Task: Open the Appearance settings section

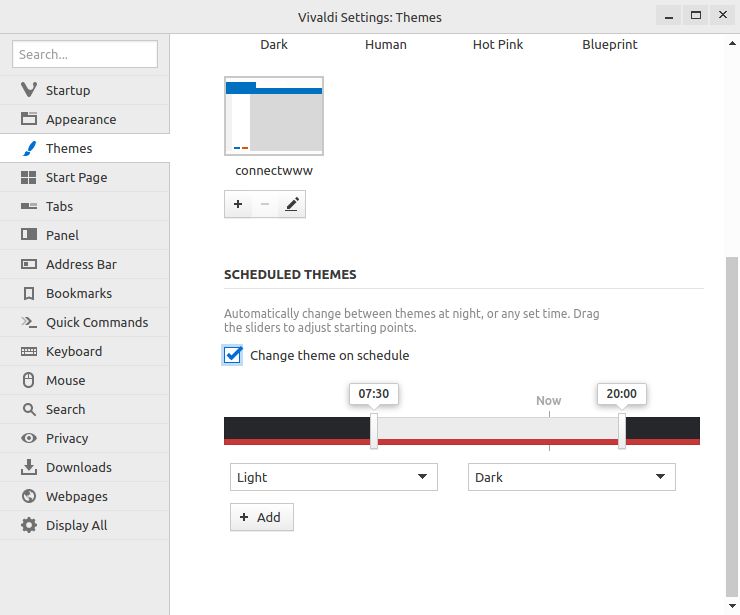Action: pyautogui.click(x=81, y=119)
